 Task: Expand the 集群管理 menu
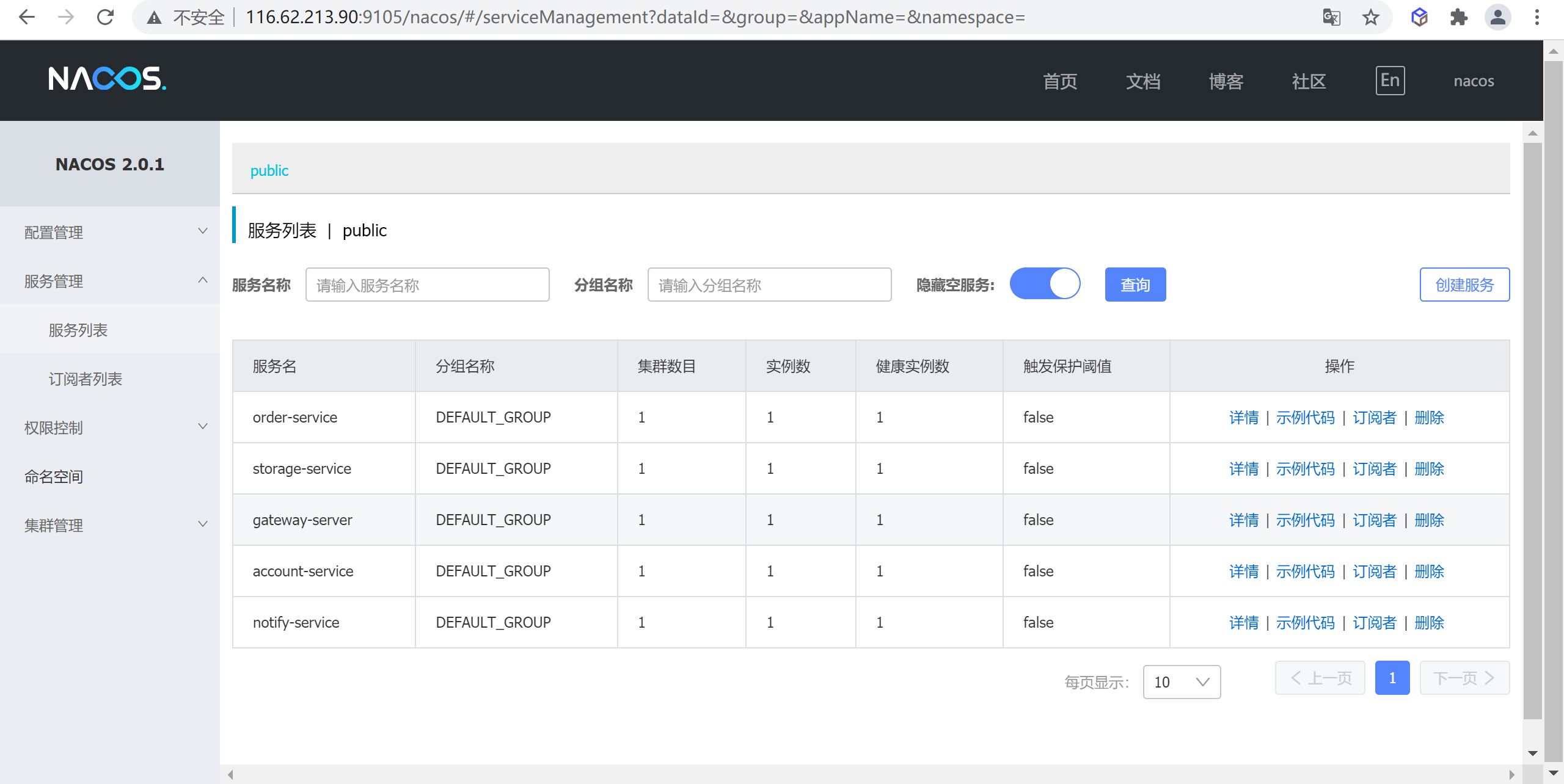pos(110,525)
